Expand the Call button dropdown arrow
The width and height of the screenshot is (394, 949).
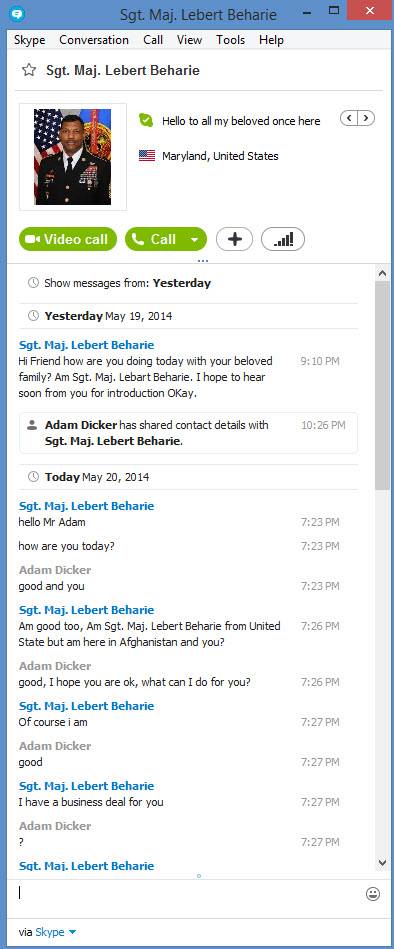[194, 240]
